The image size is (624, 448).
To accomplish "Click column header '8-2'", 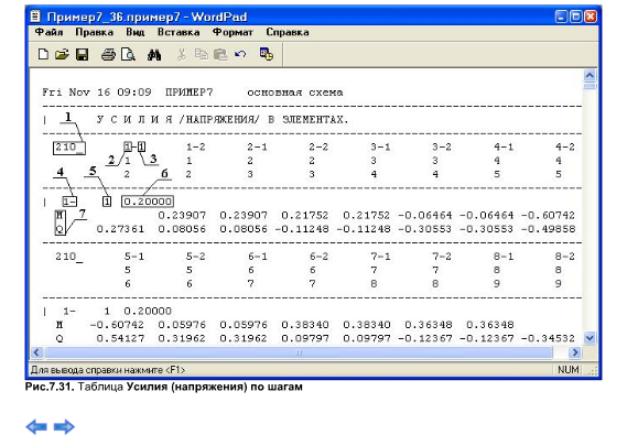I will [565, 256].
